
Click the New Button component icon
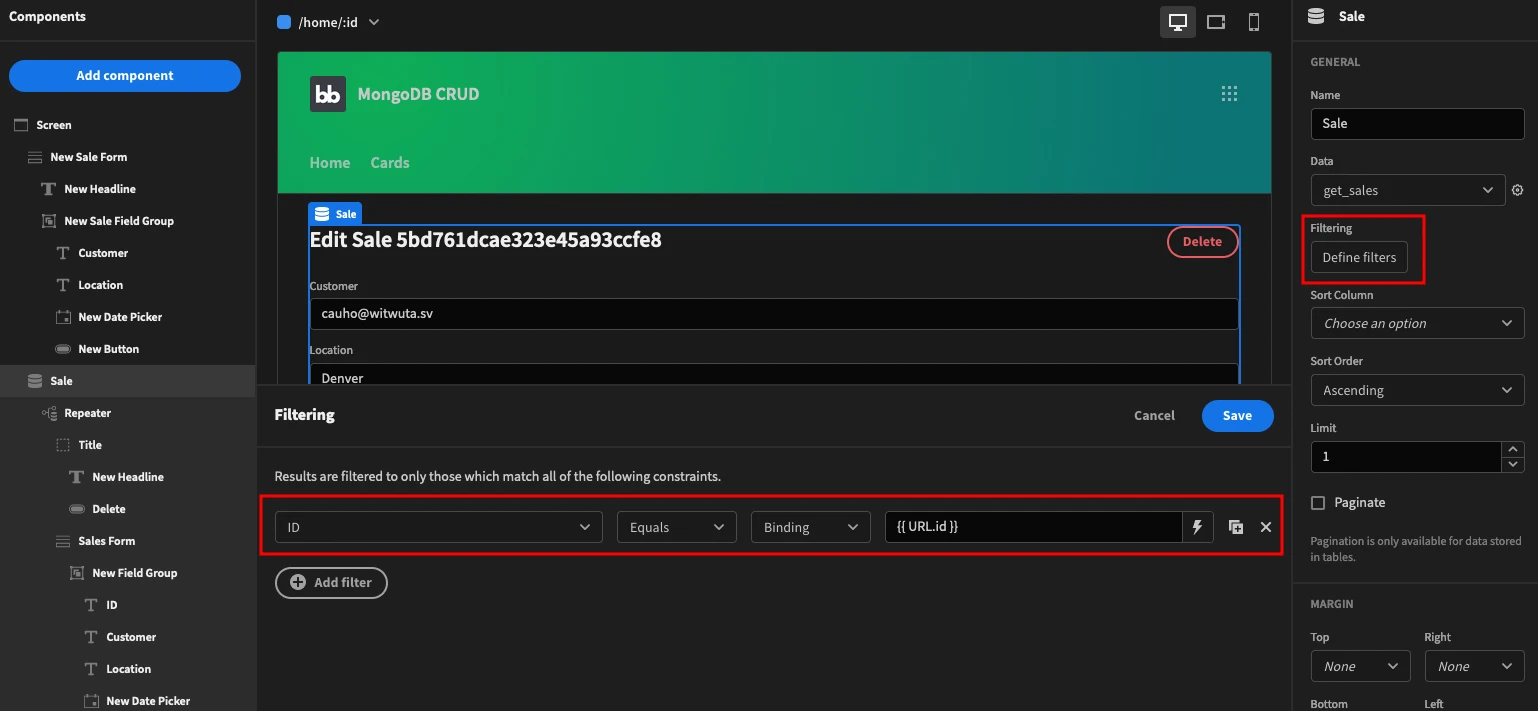coord(63,349)
